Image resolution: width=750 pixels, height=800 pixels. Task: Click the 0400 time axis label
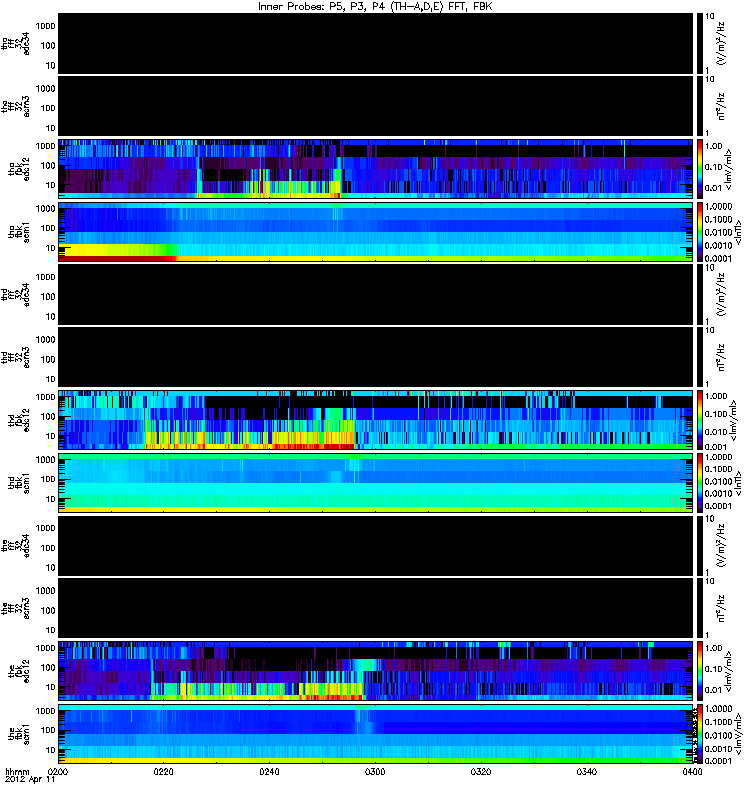click(692, 771)
